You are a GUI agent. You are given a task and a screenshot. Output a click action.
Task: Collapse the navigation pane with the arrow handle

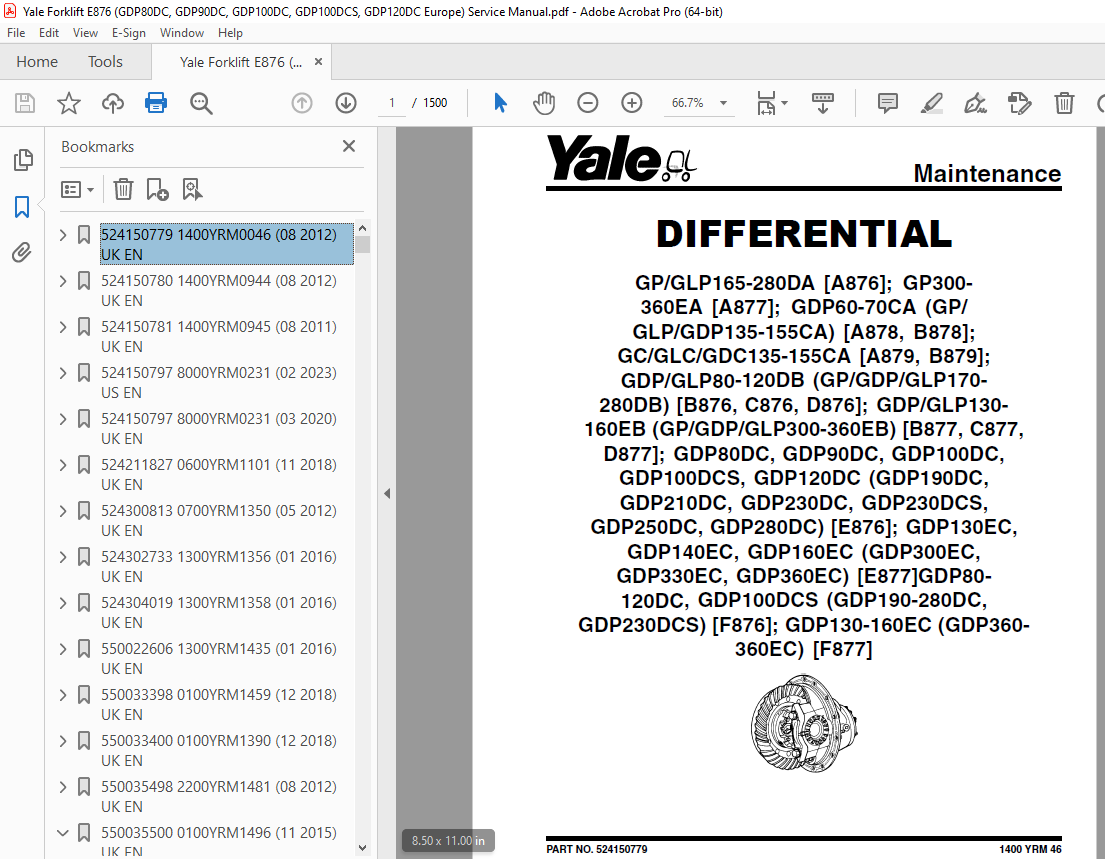coord(387,493)
